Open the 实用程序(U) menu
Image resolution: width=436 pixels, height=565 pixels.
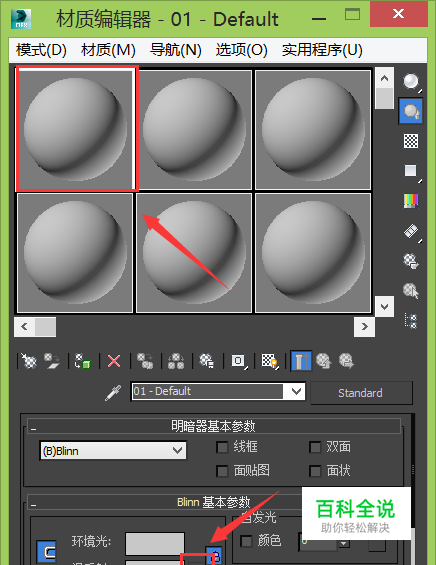tap(322, 50)
